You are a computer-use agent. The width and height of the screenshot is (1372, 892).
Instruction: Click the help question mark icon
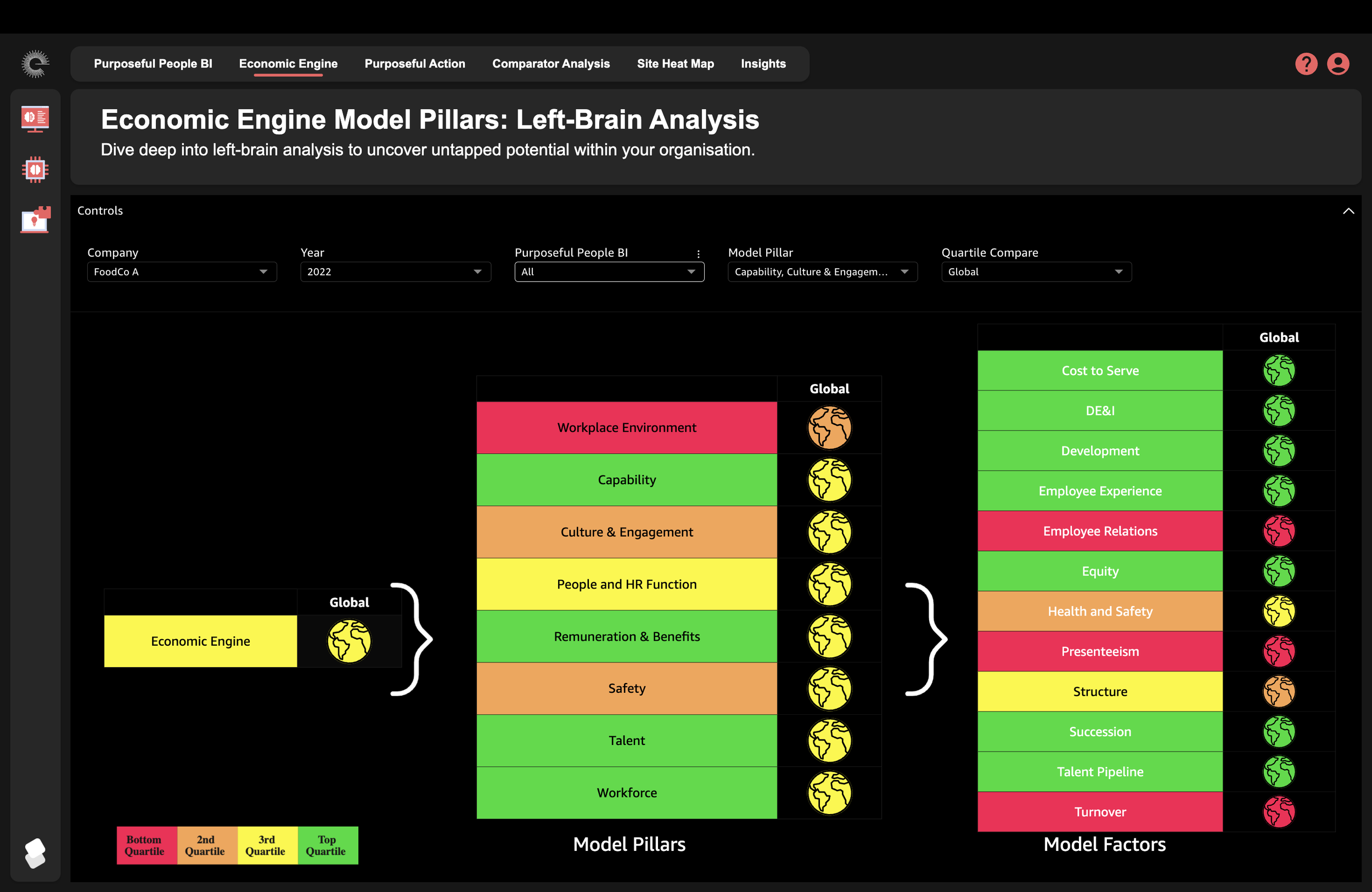point(1306,64)
